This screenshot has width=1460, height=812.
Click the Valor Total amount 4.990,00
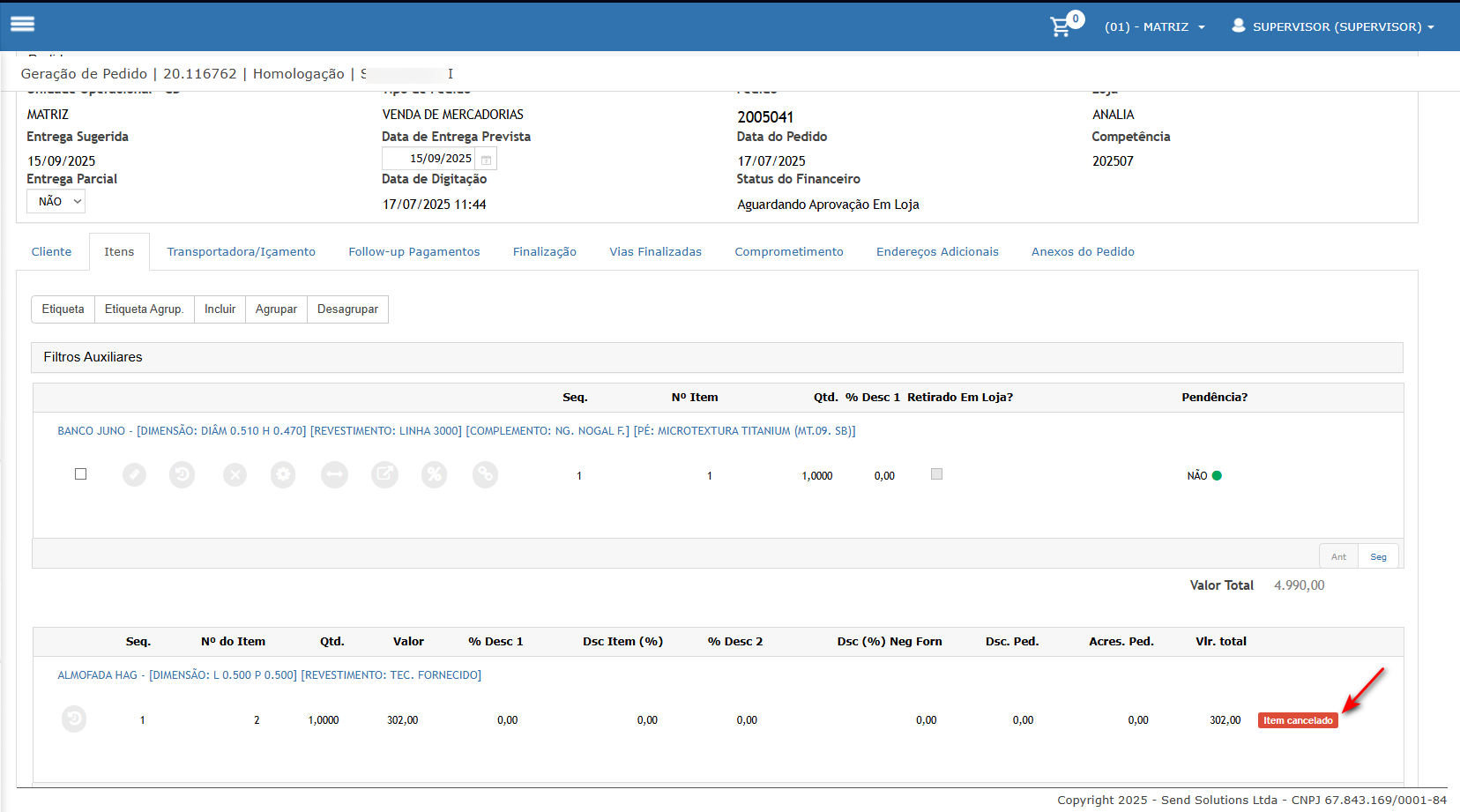(1300, 585)
